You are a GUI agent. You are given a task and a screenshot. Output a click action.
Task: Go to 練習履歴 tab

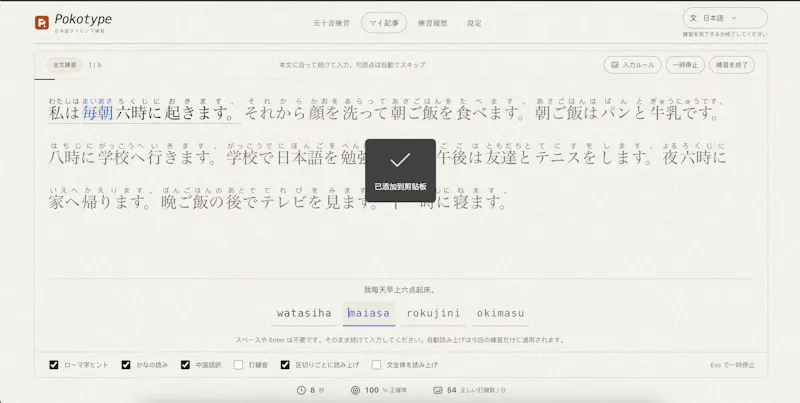click(432, 23)
